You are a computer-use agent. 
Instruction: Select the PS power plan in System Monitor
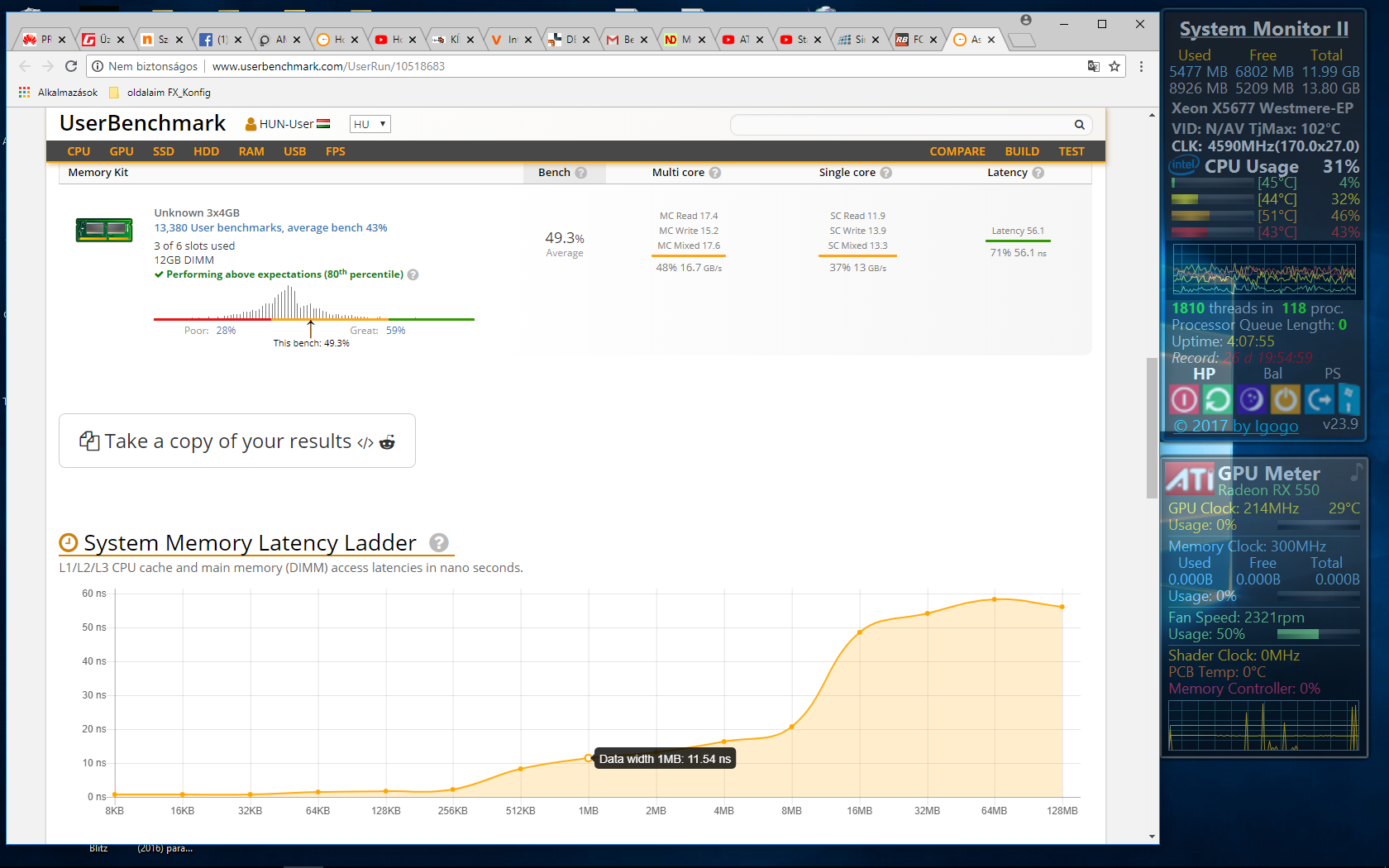(1333, 374)
